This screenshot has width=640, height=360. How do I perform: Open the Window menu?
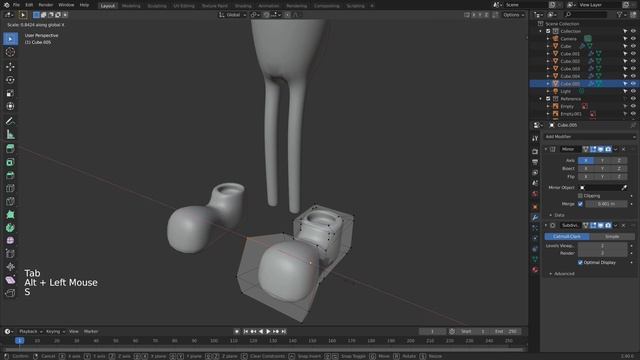(x=66, y=5)
